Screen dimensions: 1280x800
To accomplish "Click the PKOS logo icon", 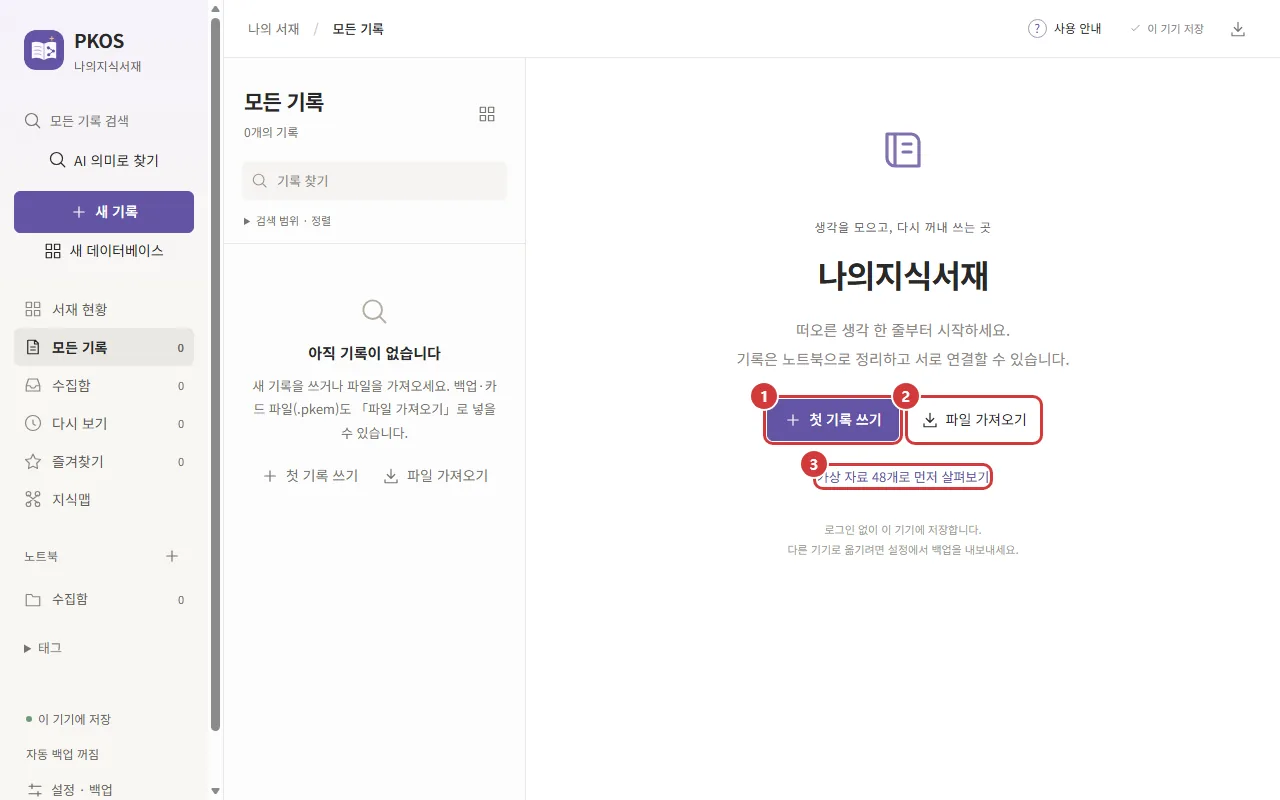I will point(44,50).
